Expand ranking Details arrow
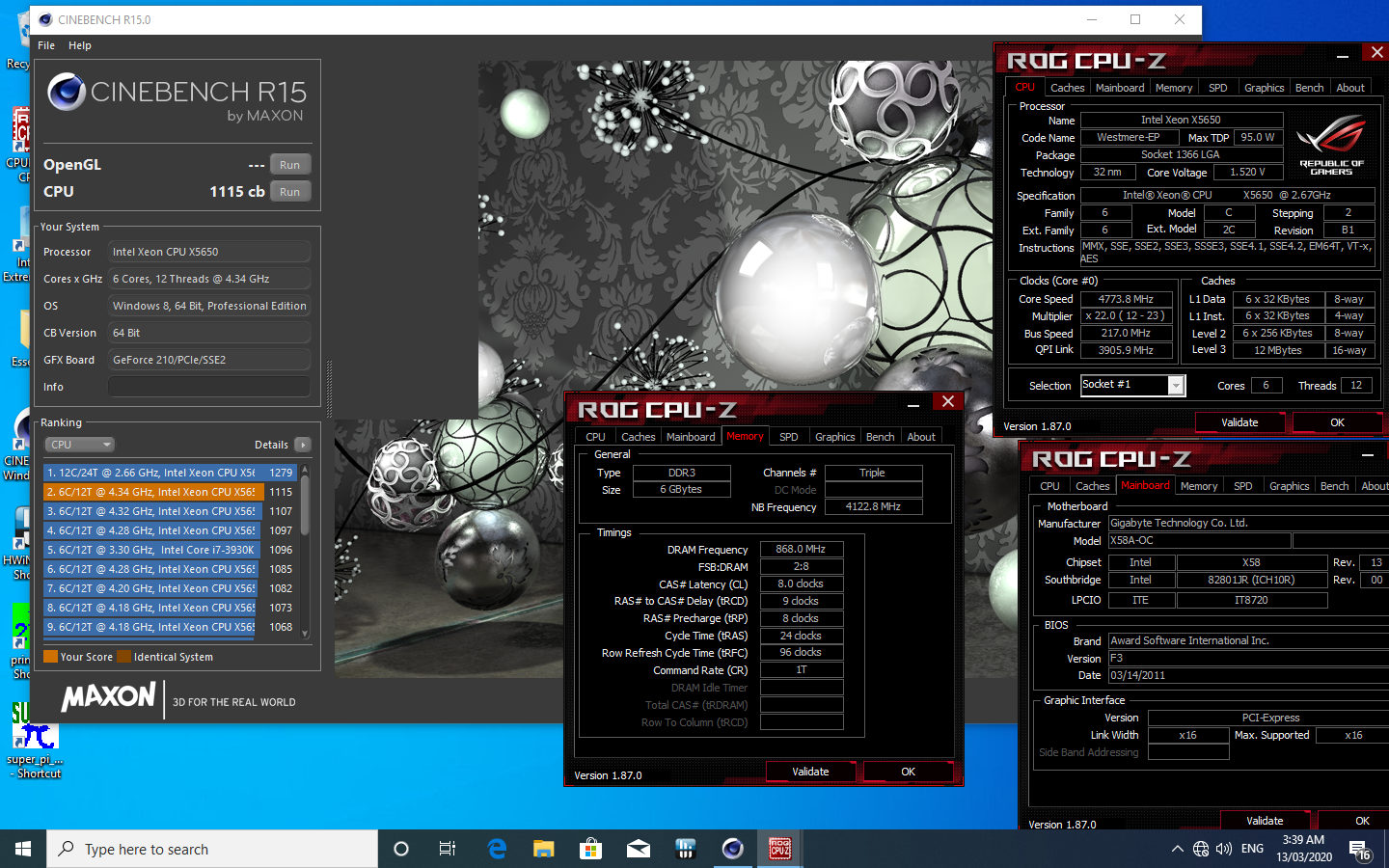Viewport: 1389px width, 868px height. (303, 445)
